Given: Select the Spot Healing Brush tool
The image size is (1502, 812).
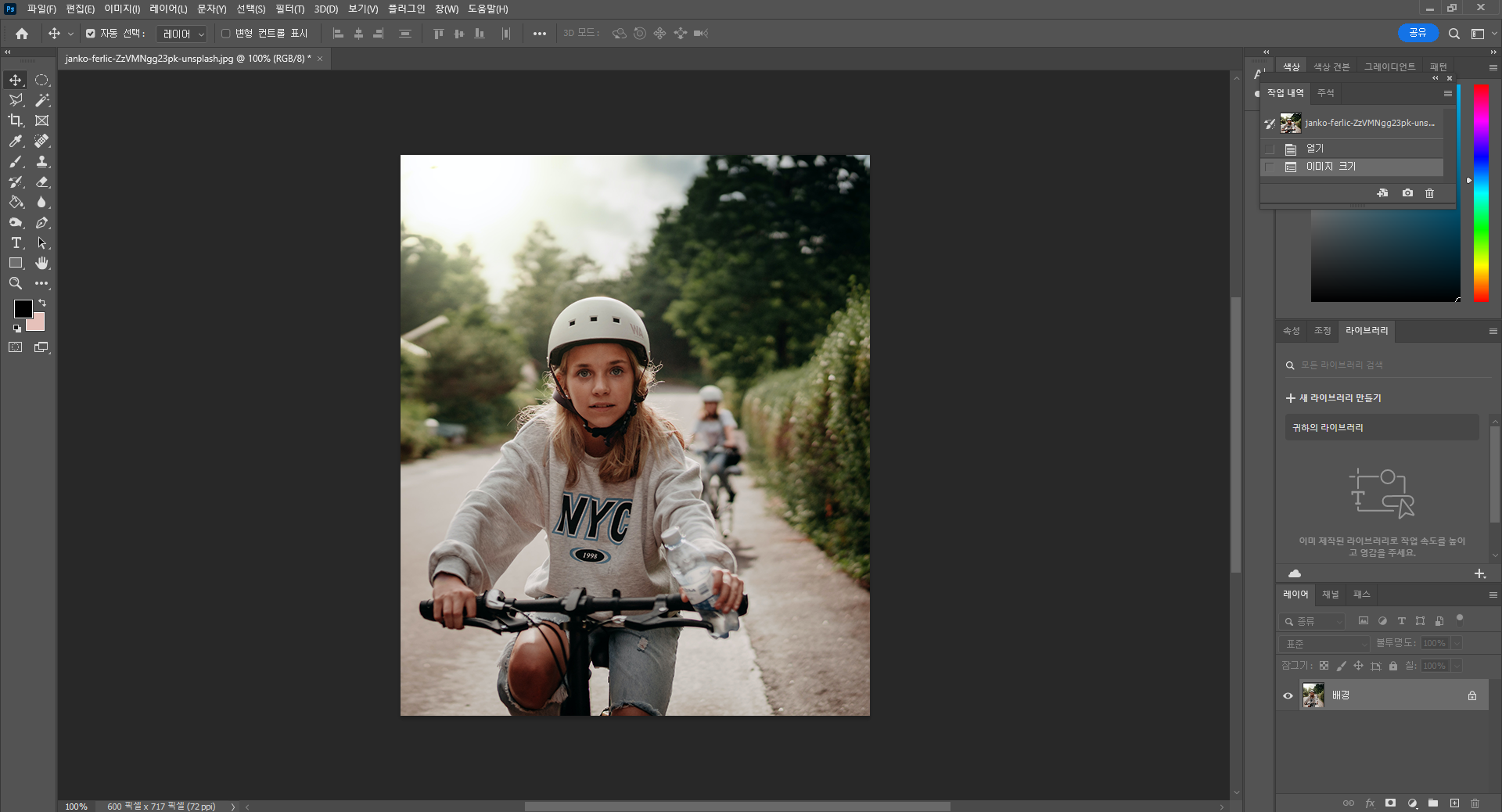Looking at the screenshot, I should click(42, 141).
